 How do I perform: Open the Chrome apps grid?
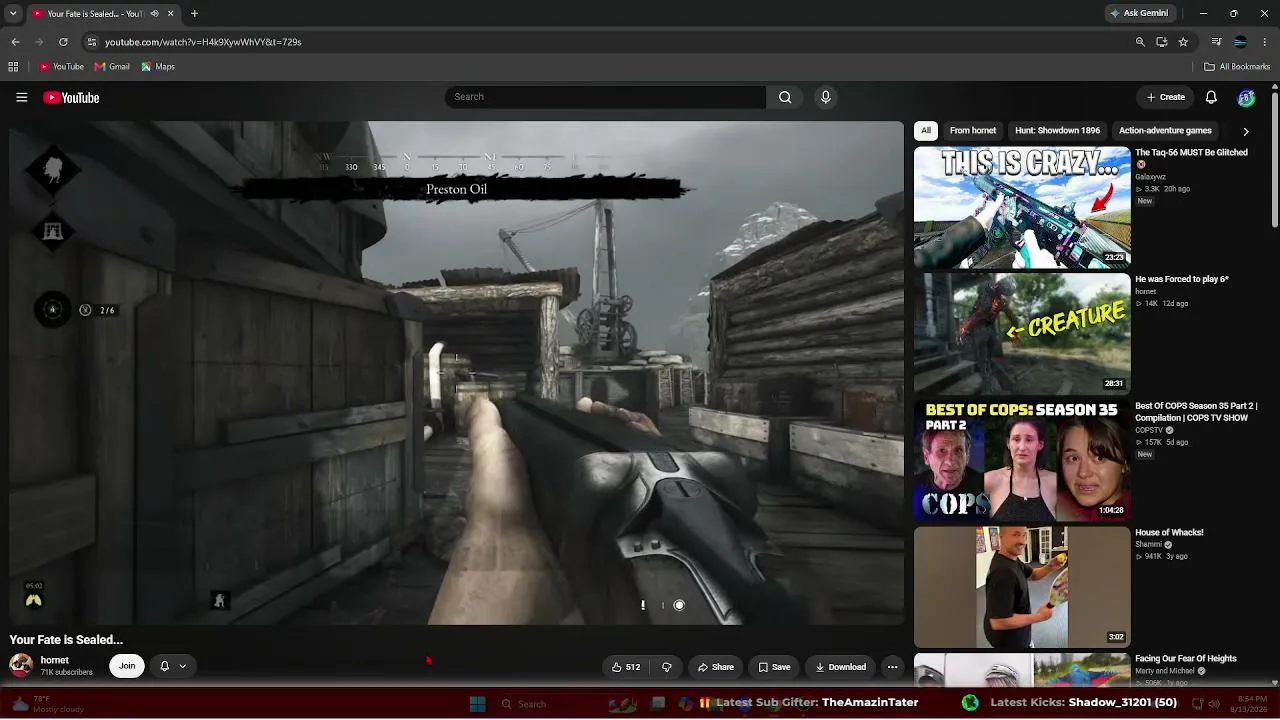pyautogui.click(x=13, y=67)
